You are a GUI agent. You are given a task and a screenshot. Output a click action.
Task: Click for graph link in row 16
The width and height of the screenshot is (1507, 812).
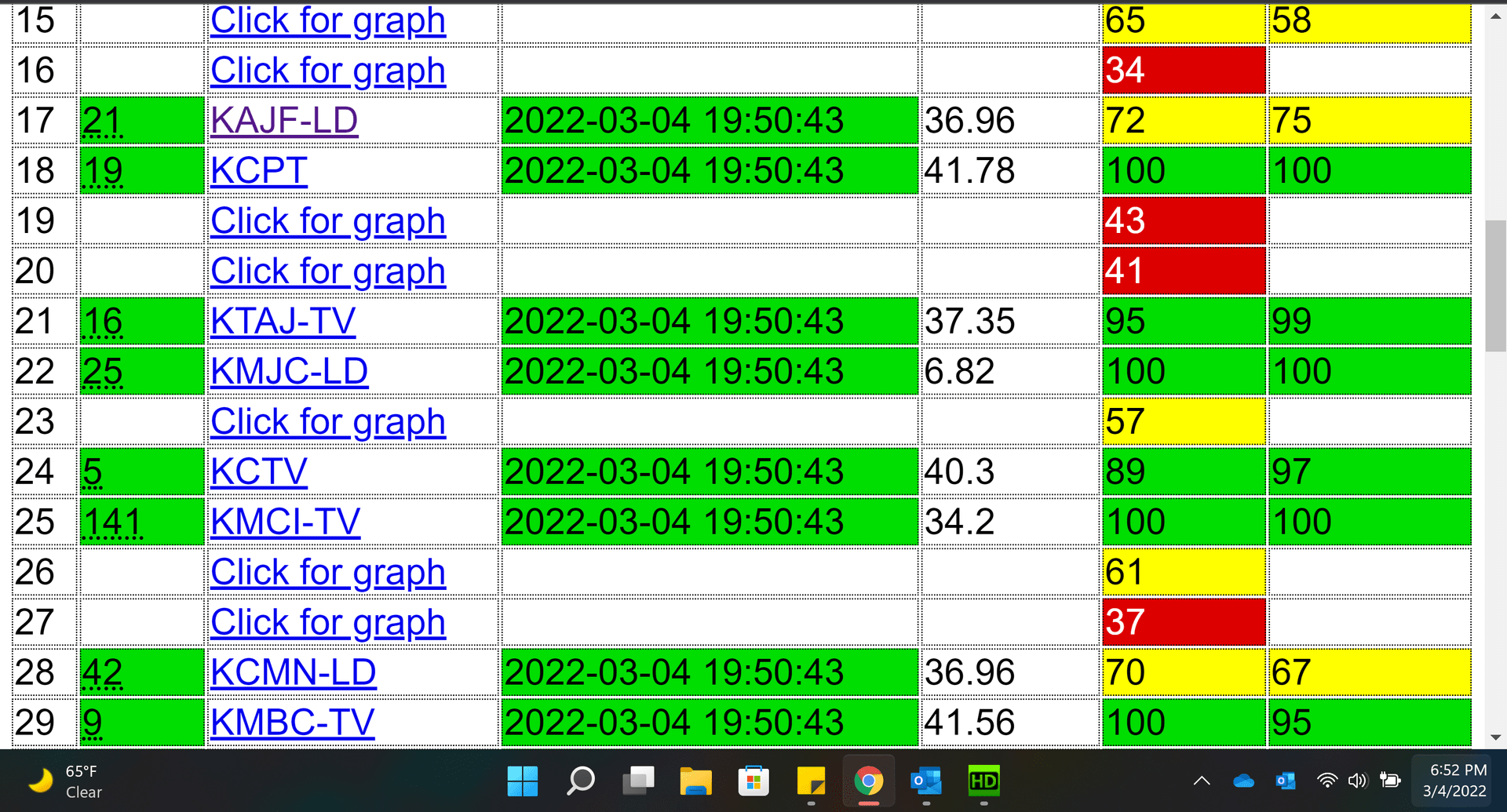[x=328, y=71]
